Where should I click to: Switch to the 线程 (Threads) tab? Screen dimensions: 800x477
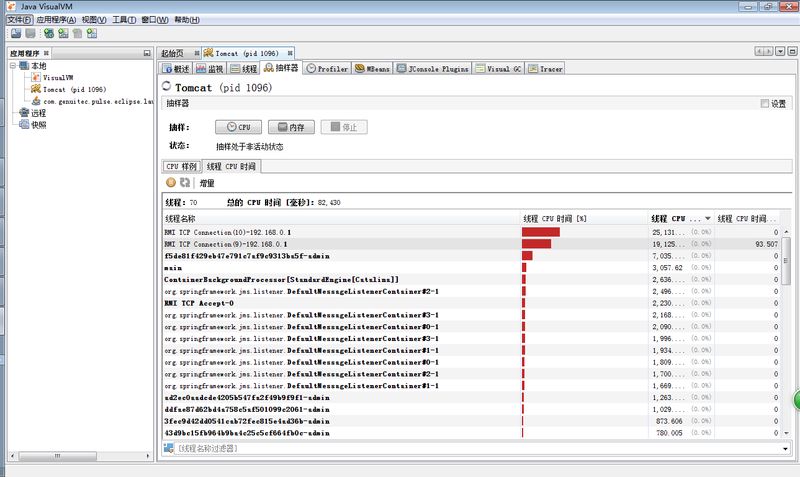tap(243, 68)
